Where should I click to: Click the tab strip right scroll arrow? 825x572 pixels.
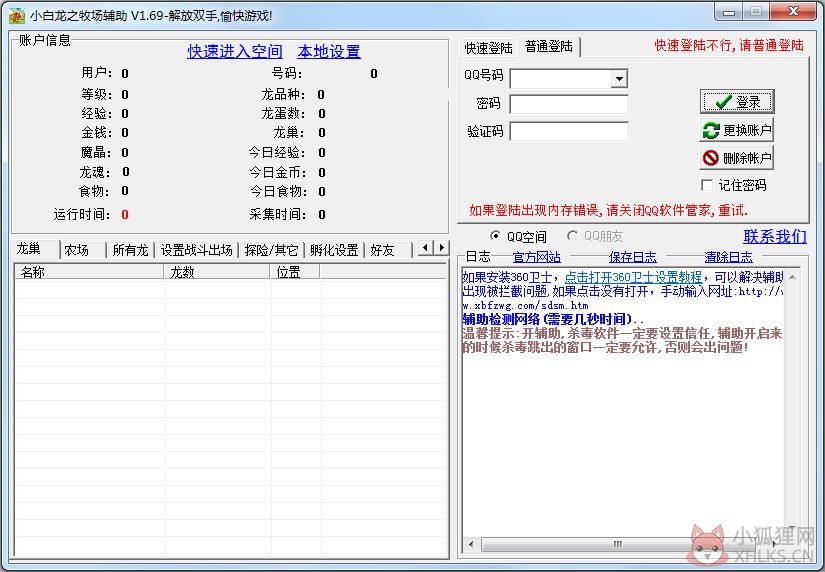tap(441, 247)
